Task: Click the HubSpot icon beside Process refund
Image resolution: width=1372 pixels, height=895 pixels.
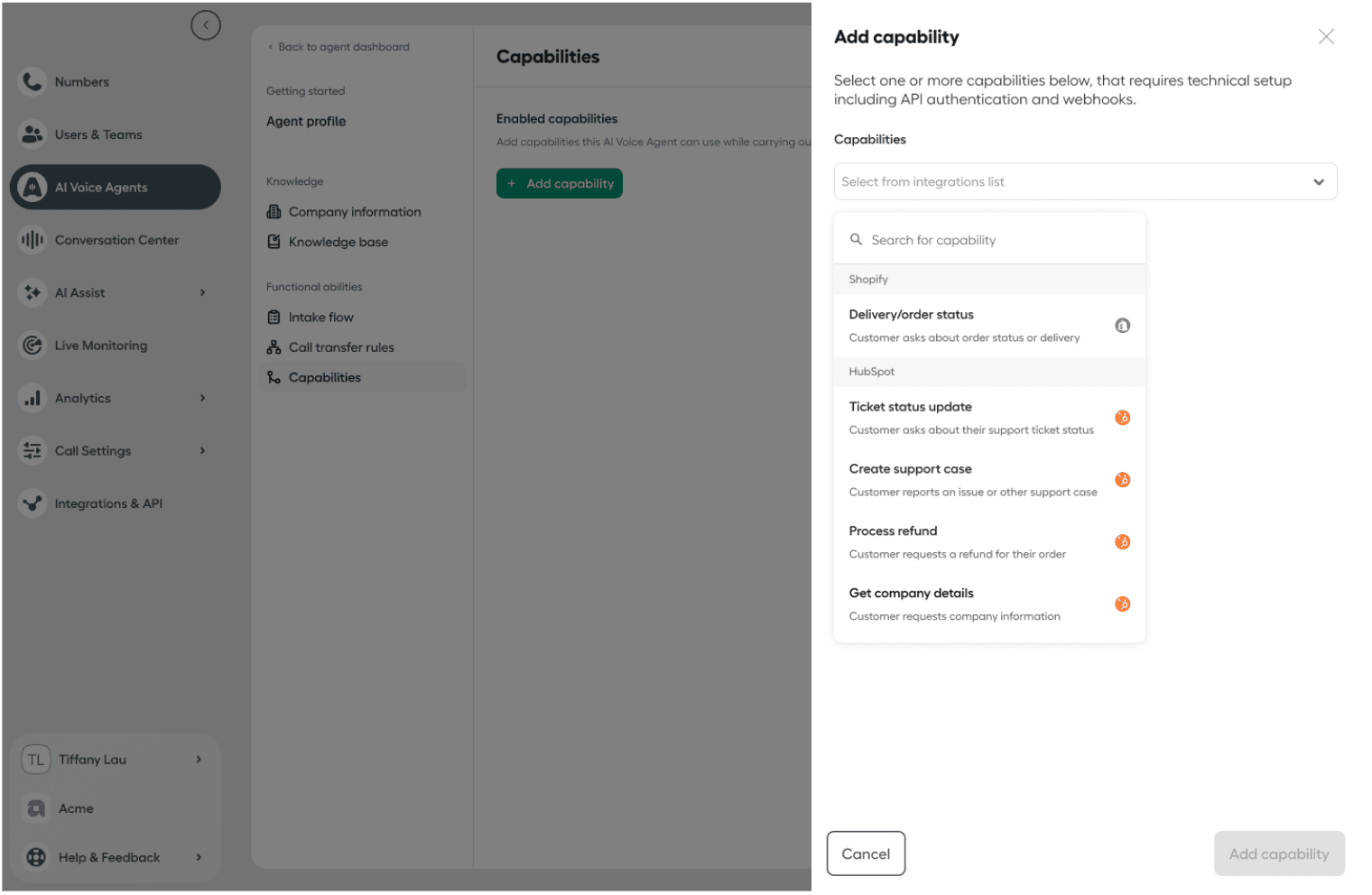Action: (1122, 542)
